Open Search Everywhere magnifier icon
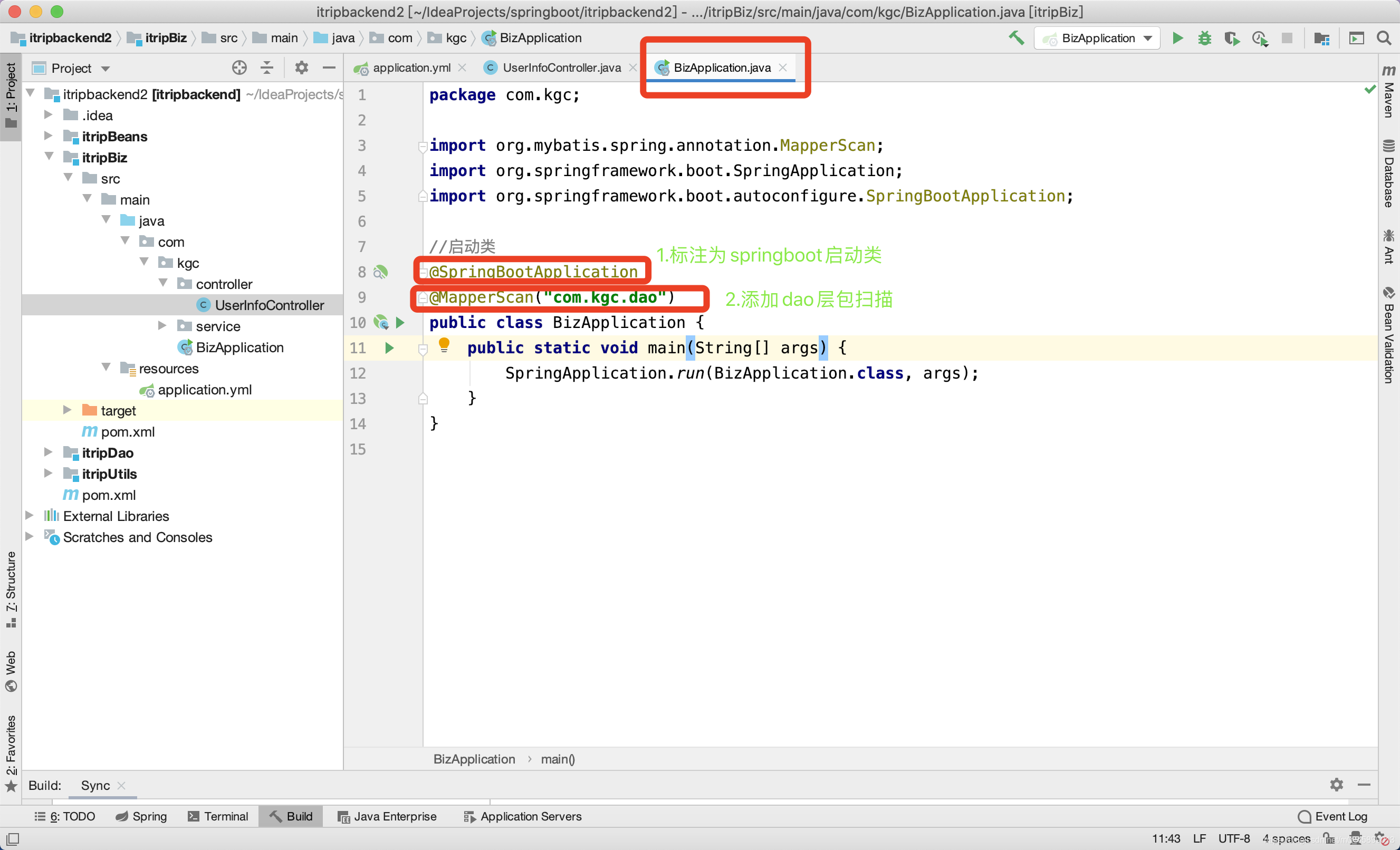The image size is (1400, 850). pos(1384,38)
